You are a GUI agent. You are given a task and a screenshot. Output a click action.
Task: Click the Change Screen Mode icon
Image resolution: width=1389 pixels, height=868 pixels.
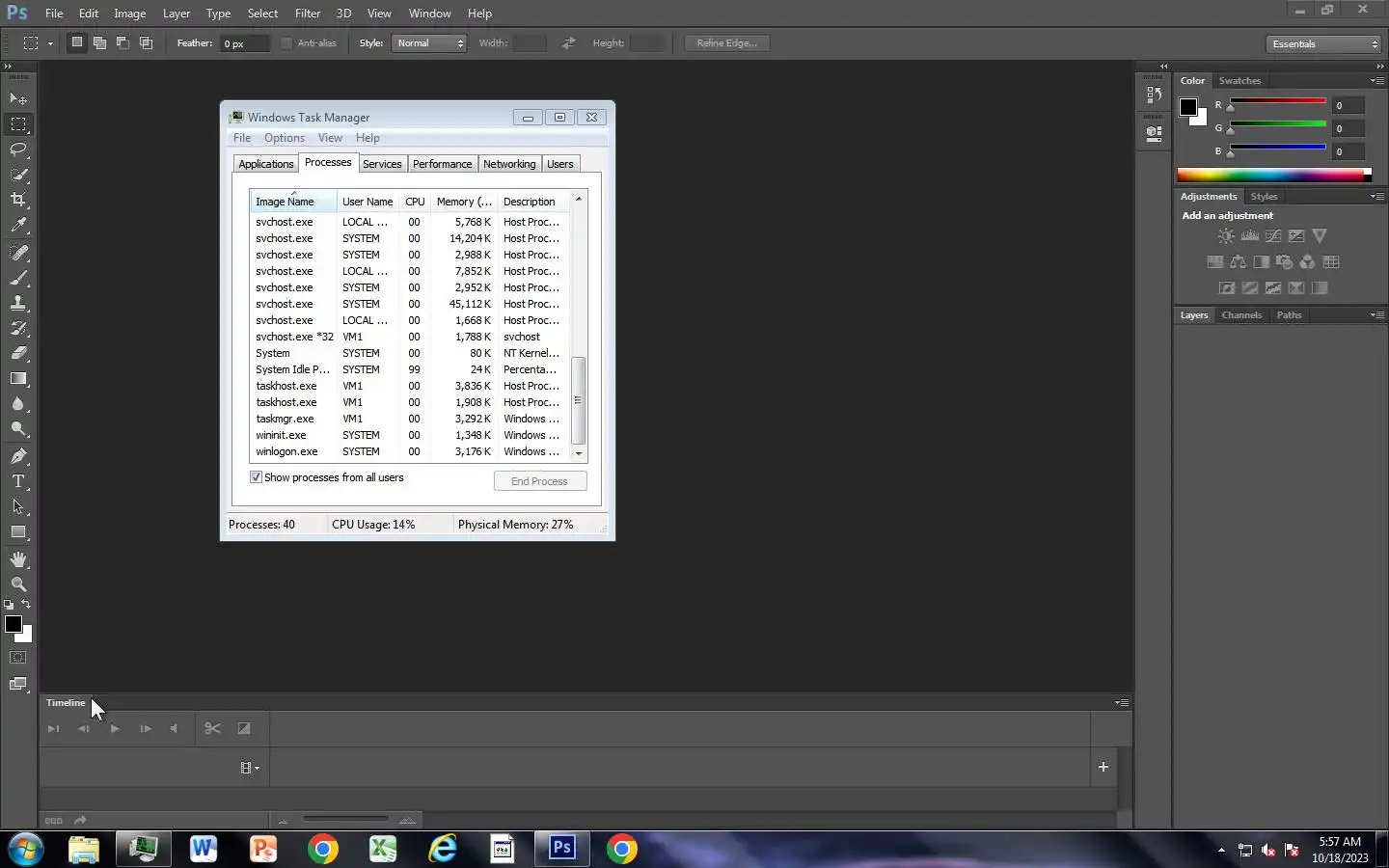click(18, 684)
